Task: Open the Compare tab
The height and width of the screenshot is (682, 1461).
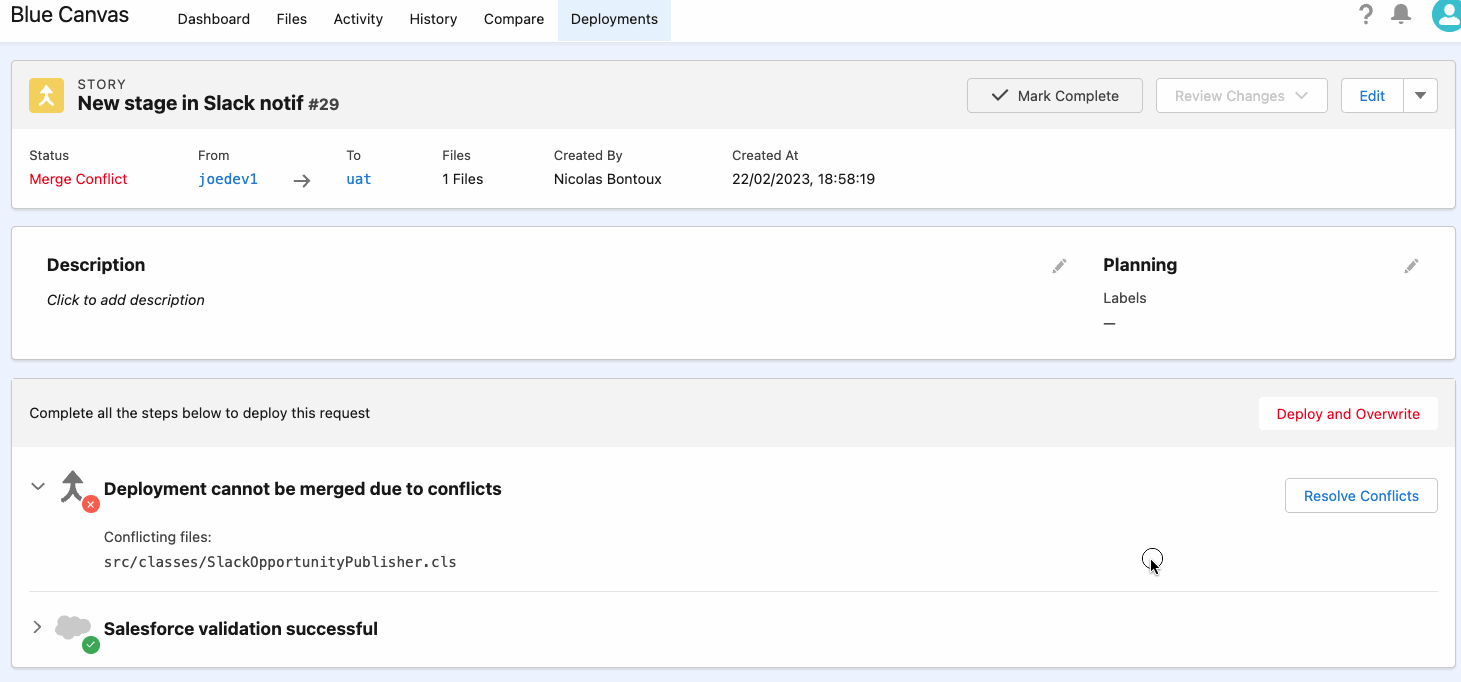Action: (513, 19)
